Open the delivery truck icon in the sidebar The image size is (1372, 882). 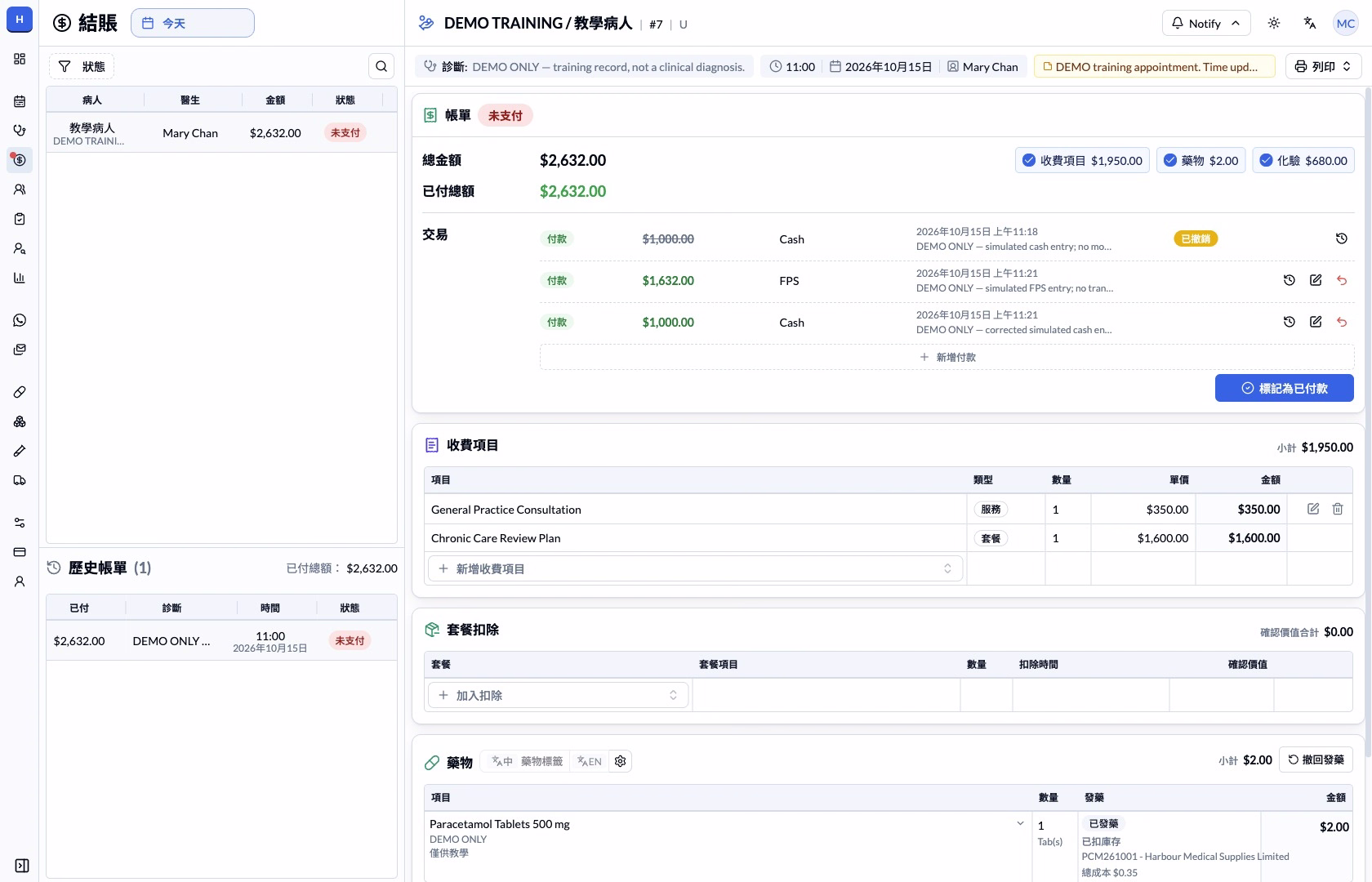point(20,480)
